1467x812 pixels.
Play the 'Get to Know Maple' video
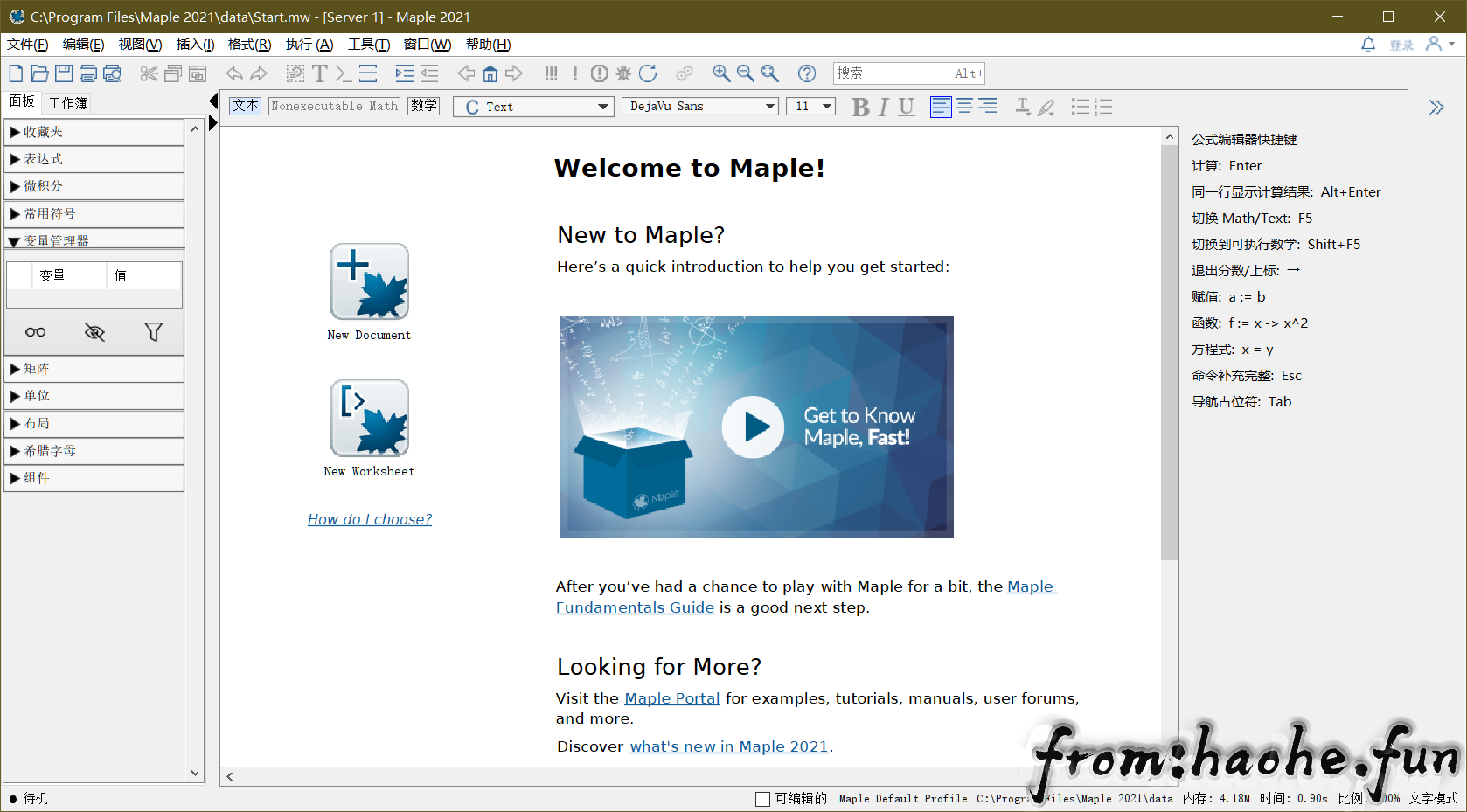pos(753,427)
